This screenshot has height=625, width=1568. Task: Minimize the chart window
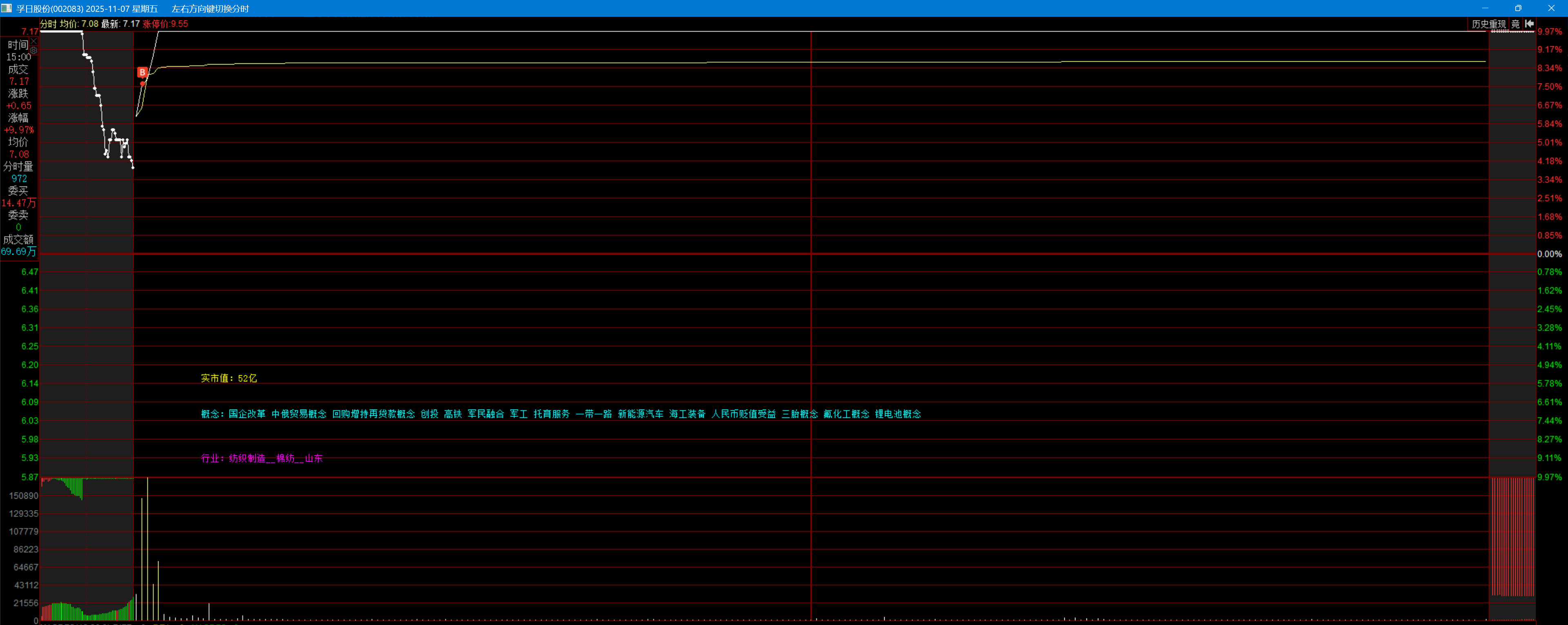point(1485,8)
